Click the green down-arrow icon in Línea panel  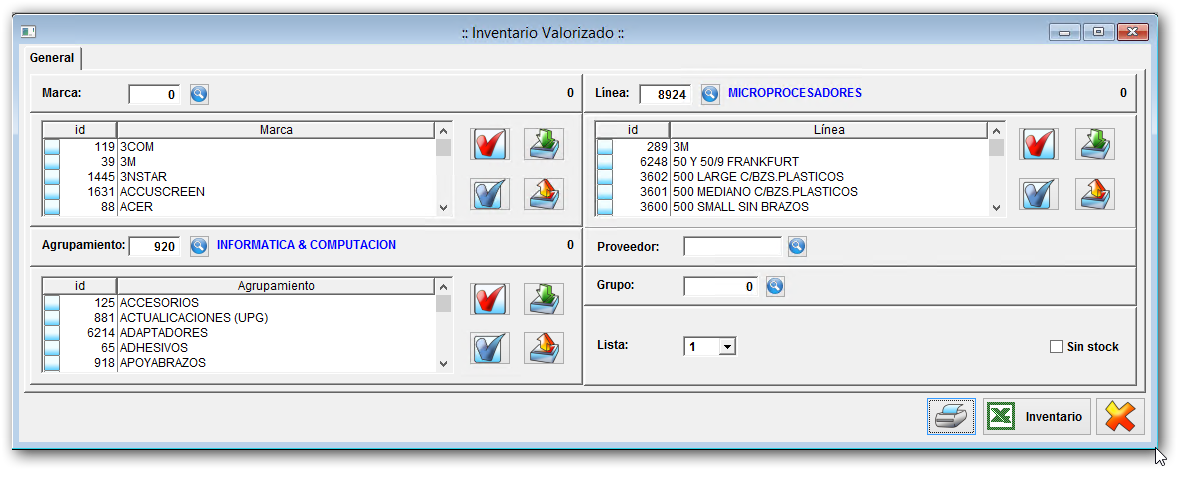[x=1095, y=144]
